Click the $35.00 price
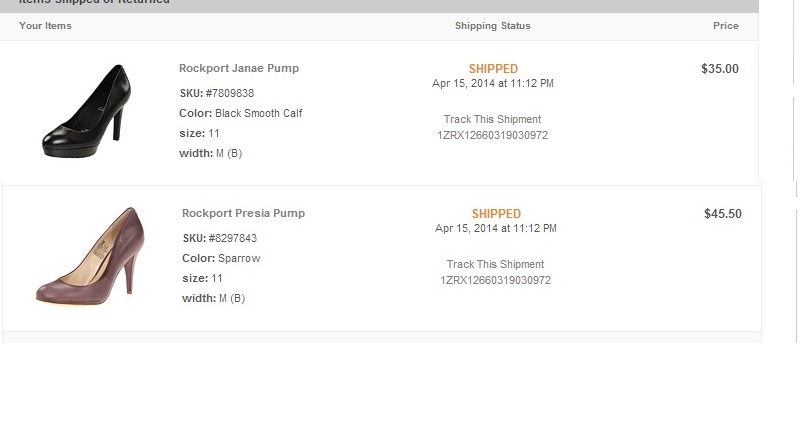 [720, 69]
